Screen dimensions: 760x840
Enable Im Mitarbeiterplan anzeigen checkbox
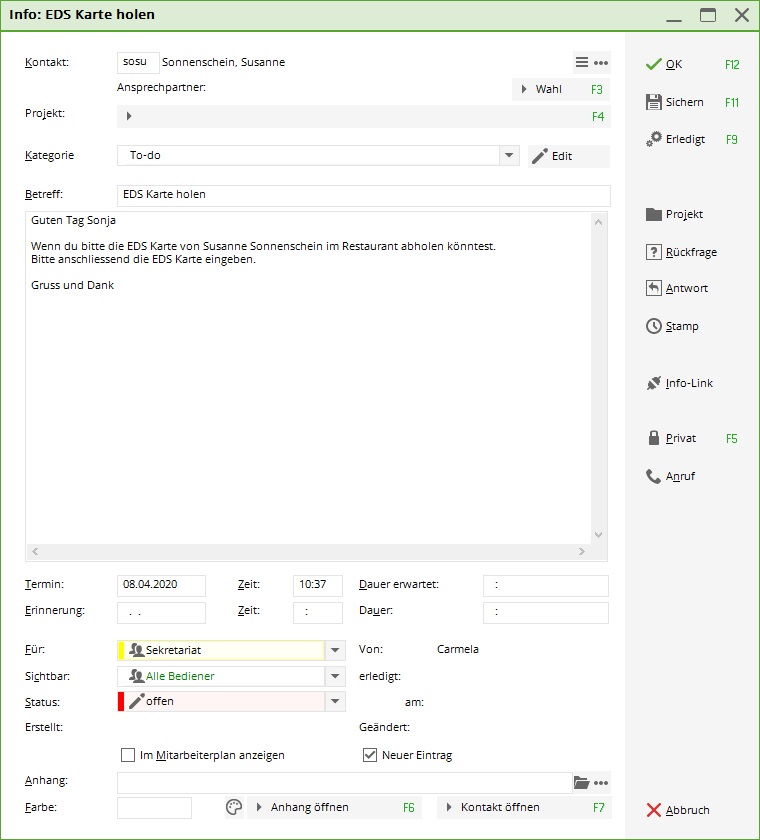click(x=128, y=755)
